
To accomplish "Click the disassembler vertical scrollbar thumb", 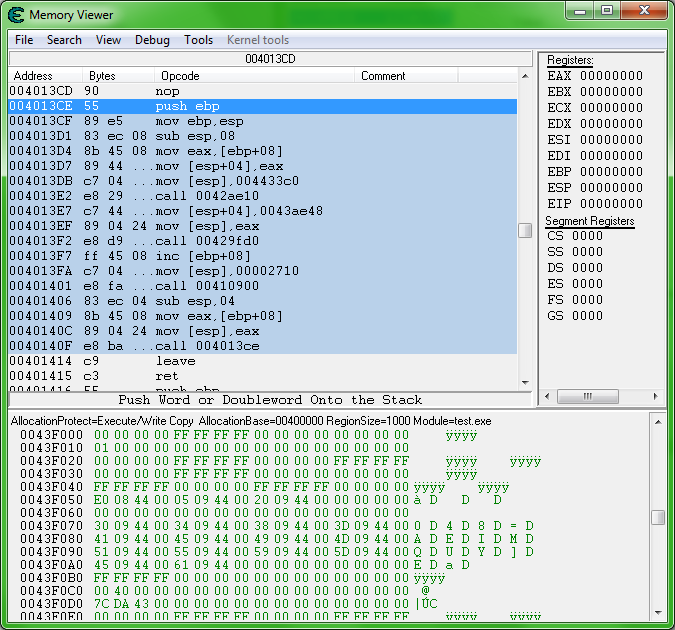I will pyautogui.click(x=524, y=230).
